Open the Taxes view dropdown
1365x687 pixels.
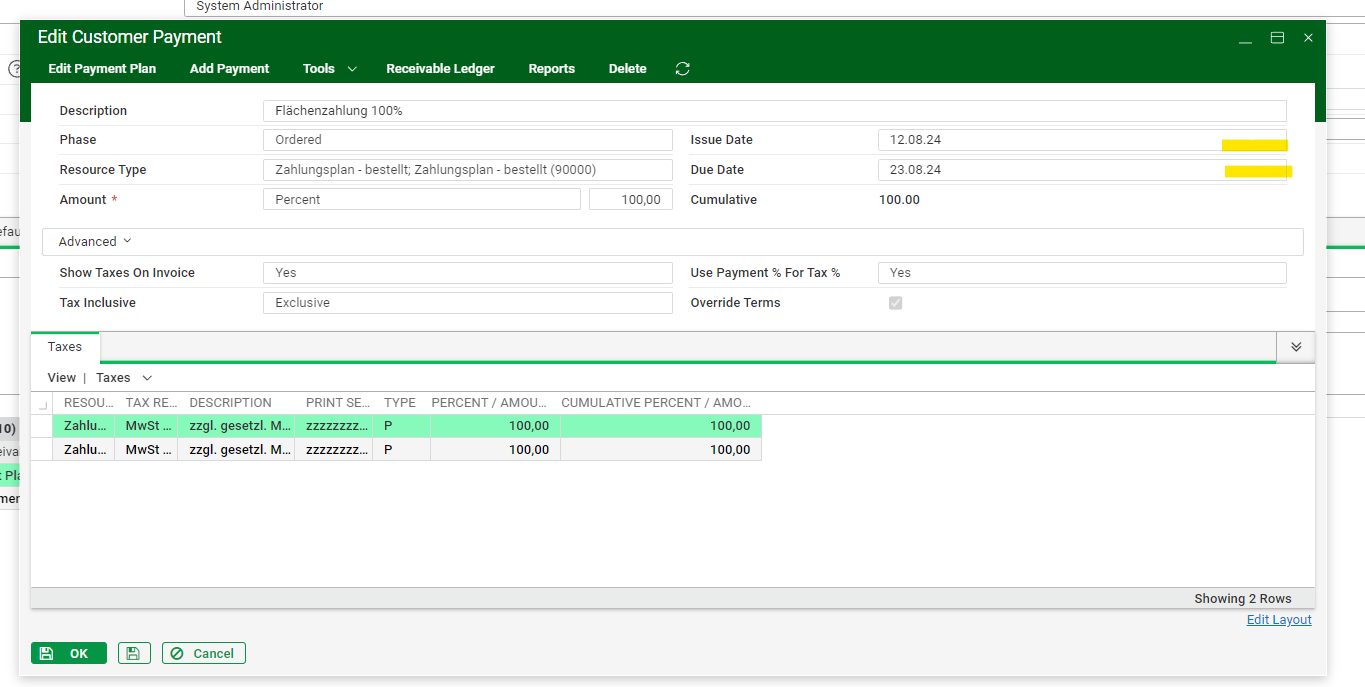point(124,378)
